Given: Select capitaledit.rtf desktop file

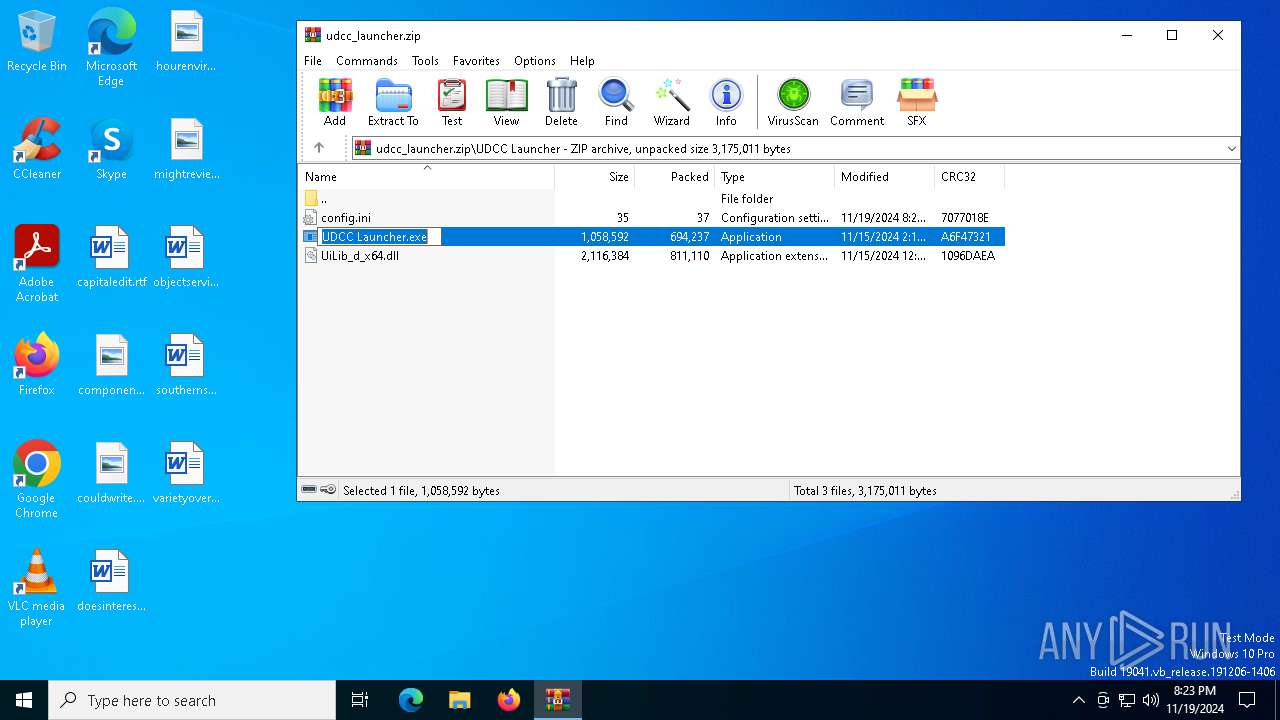Looking at the screenshot, I should [111, 257].
